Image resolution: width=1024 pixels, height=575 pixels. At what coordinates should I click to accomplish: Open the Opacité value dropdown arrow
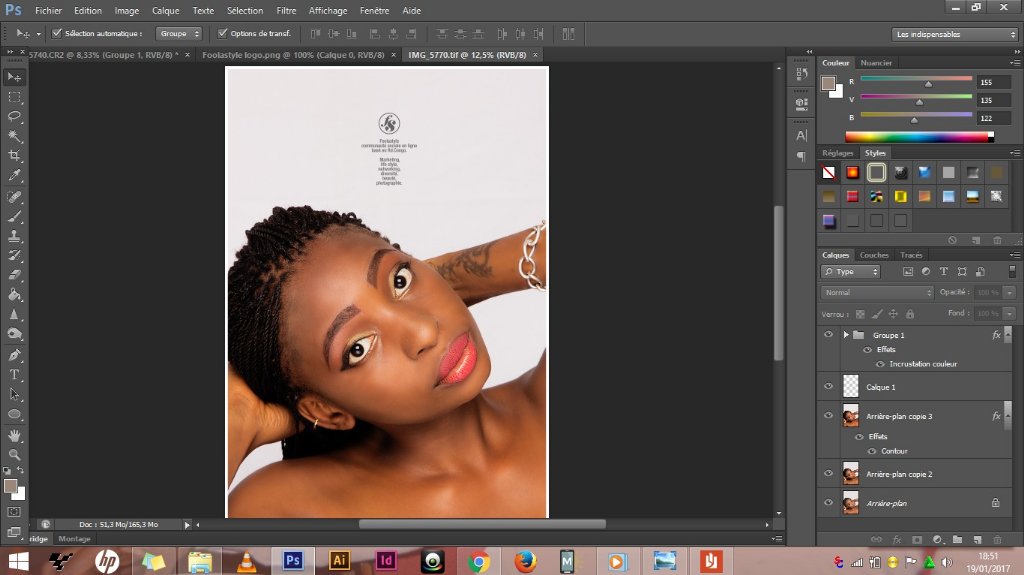point(1010,292)
